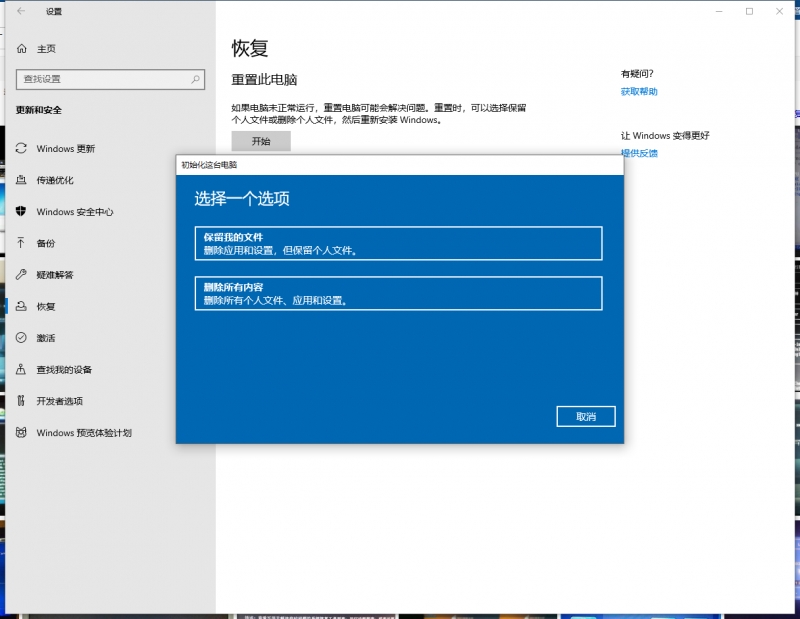
Task: Click the 选择一个选项 dialog heading
Action: (x=242, y=198)
